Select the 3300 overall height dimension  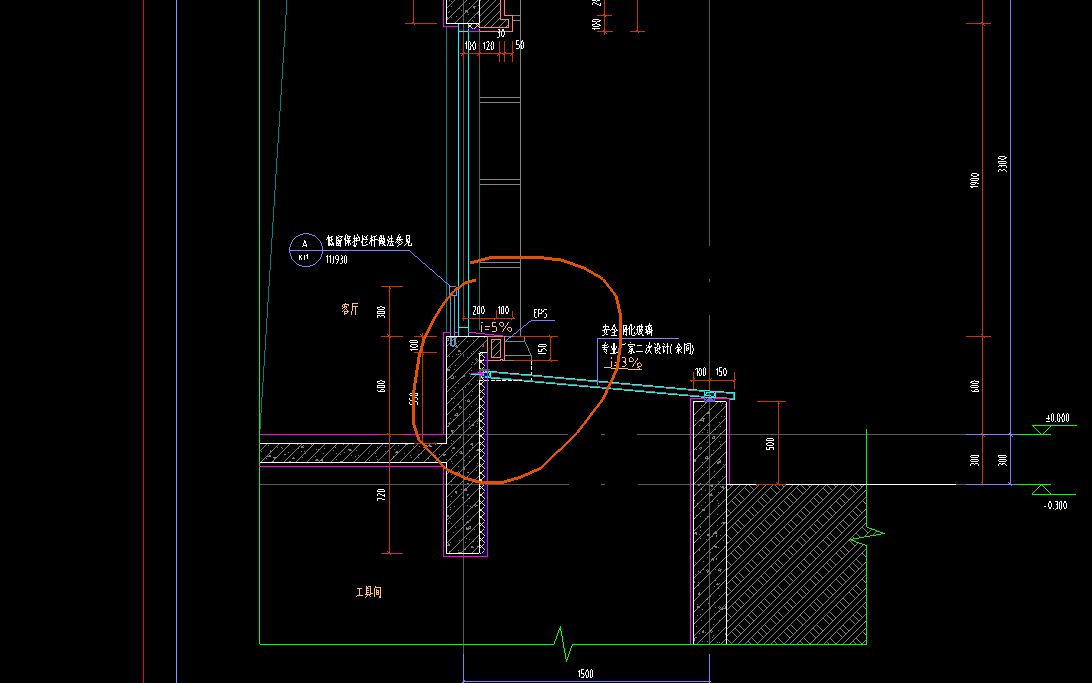coord(1002,164)
